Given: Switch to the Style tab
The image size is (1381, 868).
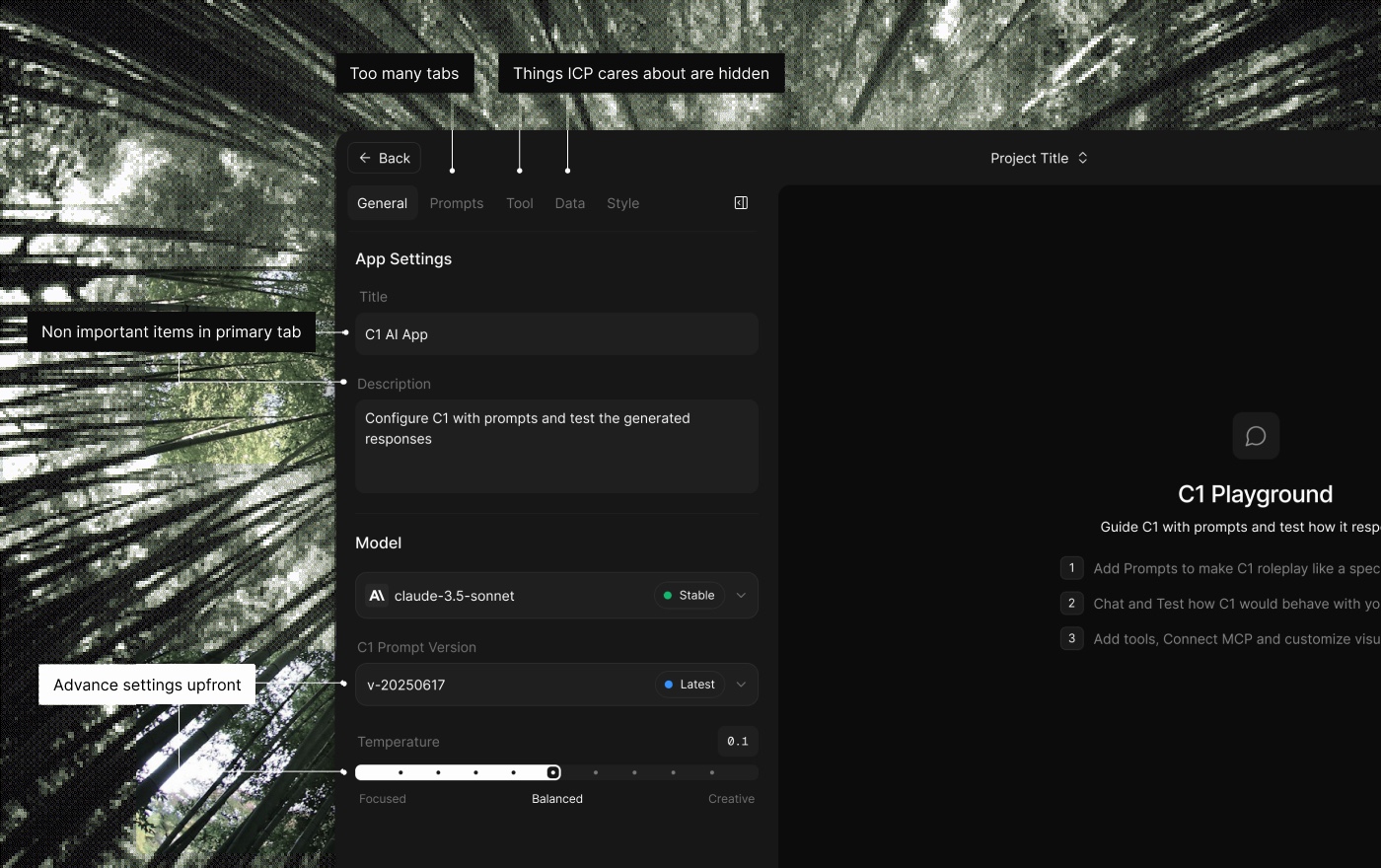Looking at the screenshot, I should click(x=623, y=203).
